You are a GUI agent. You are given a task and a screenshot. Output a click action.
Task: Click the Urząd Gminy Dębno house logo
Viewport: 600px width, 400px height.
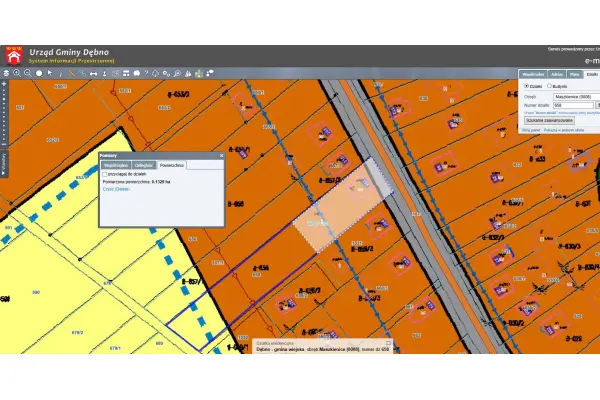14,56
